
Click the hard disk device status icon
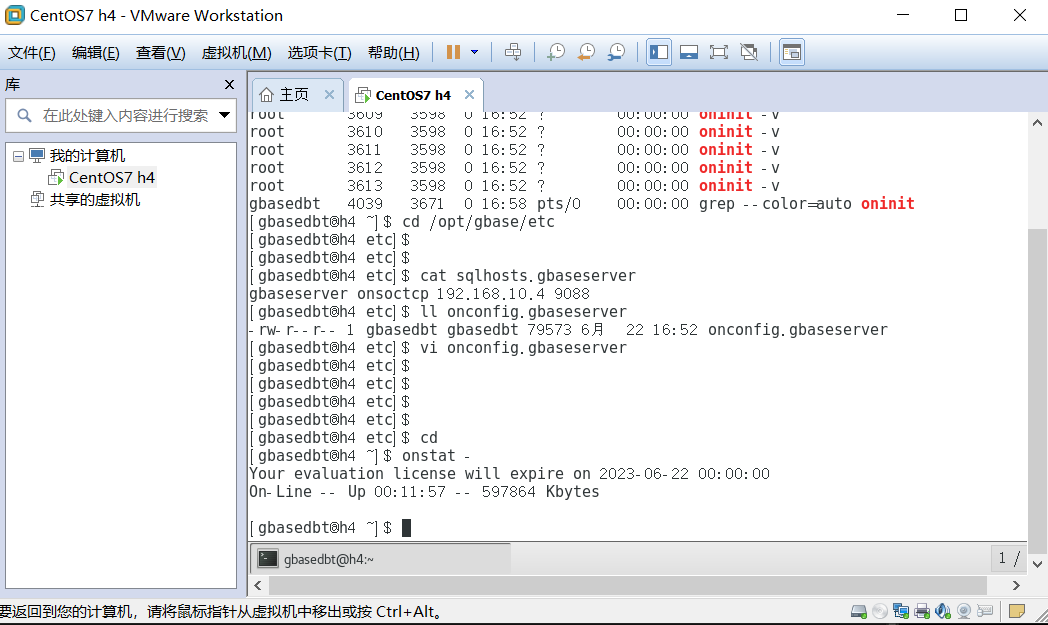click(x=859, y=611)
